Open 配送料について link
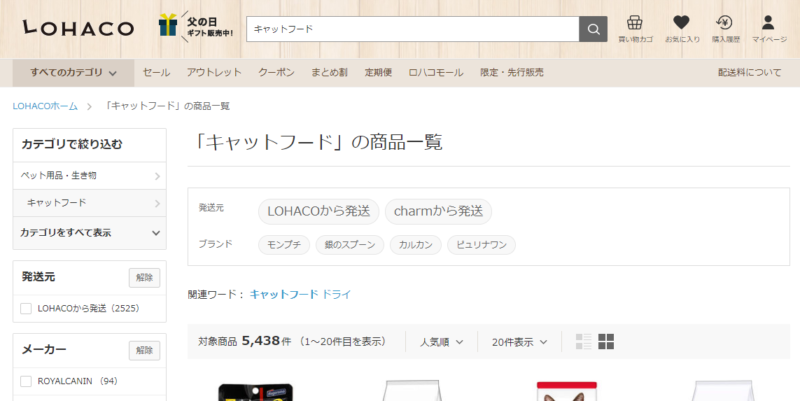Screen dimensions: 800x401 (x=749, y=72)
